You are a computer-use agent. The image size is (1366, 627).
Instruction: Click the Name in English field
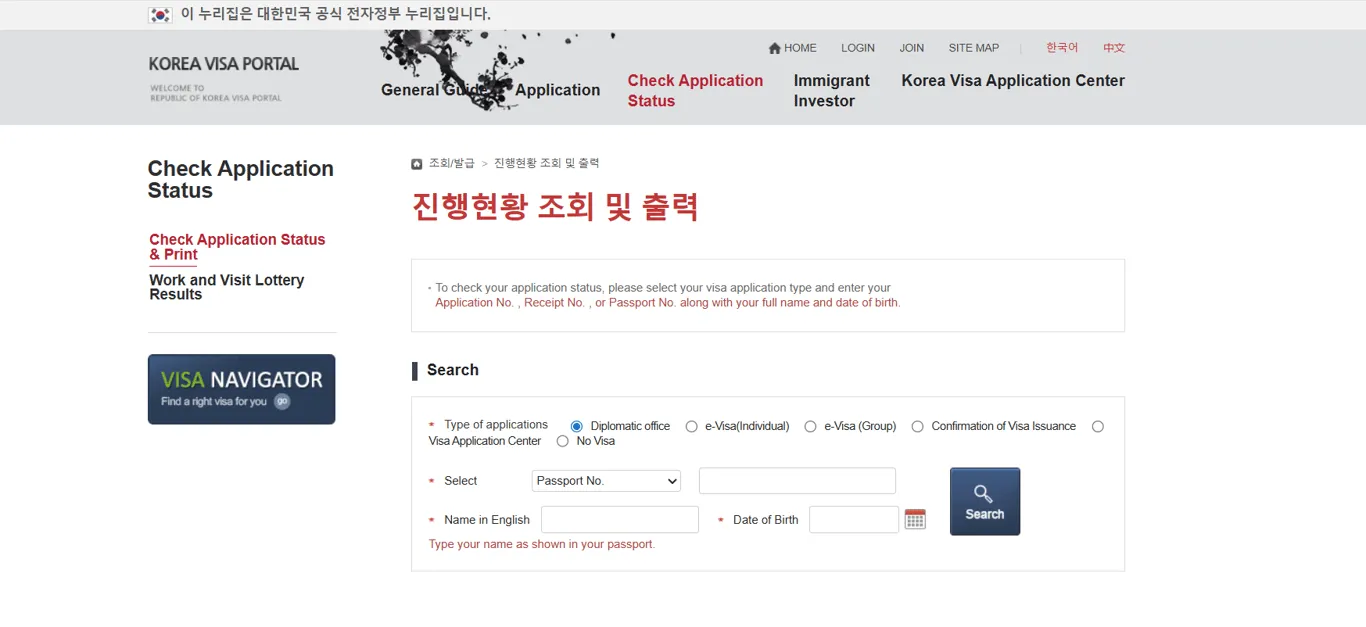(619, 520)
